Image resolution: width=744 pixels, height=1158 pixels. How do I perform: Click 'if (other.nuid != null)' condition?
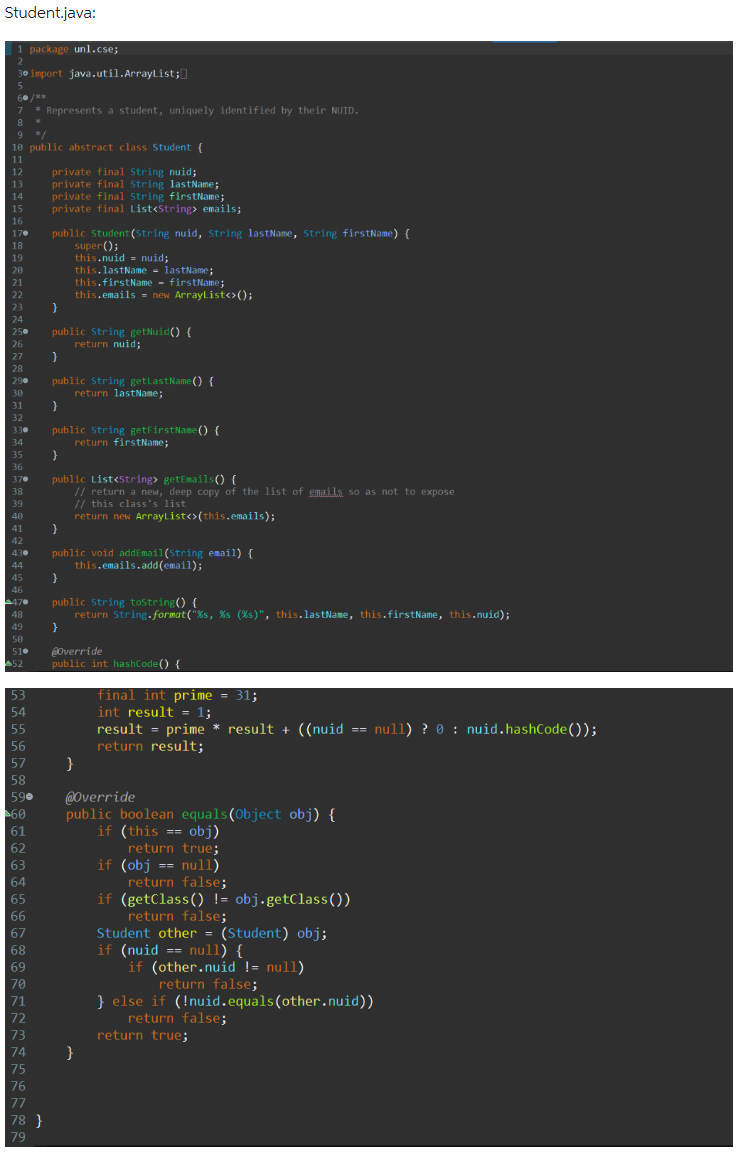pyautogui.click(x=216, y=967)
